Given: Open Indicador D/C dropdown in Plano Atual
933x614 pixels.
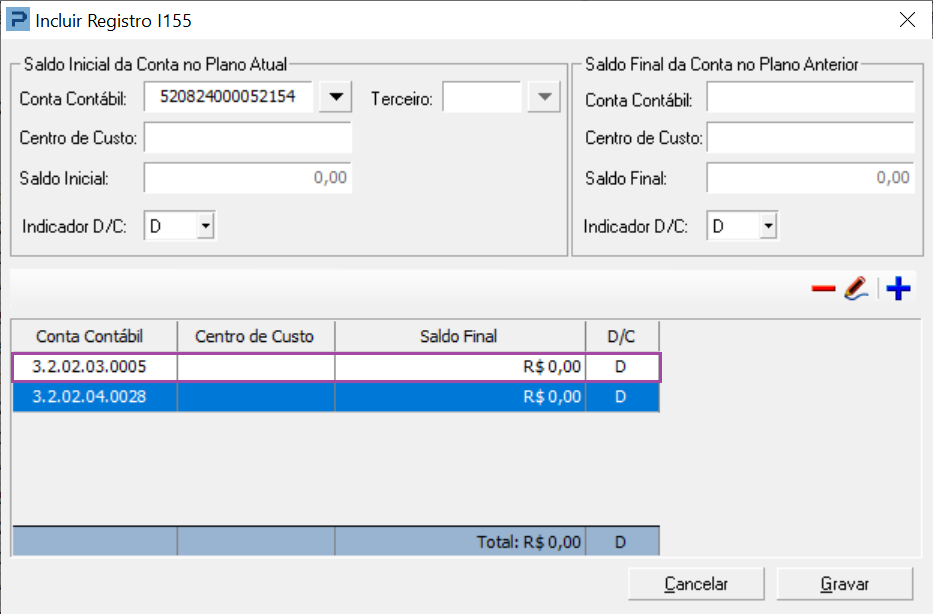Looking at the screenshot, I should coord(205,226).
